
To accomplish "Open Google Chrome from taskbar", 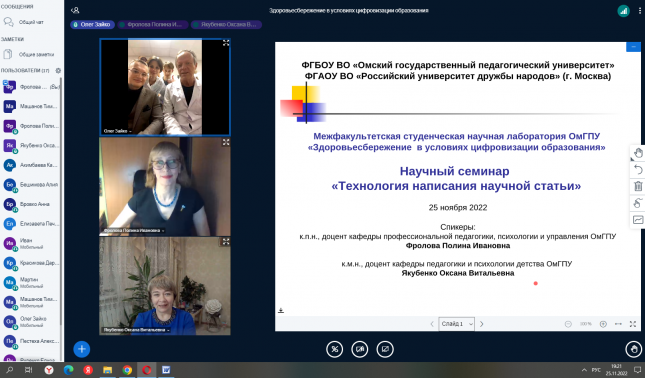I will point(127,370).
